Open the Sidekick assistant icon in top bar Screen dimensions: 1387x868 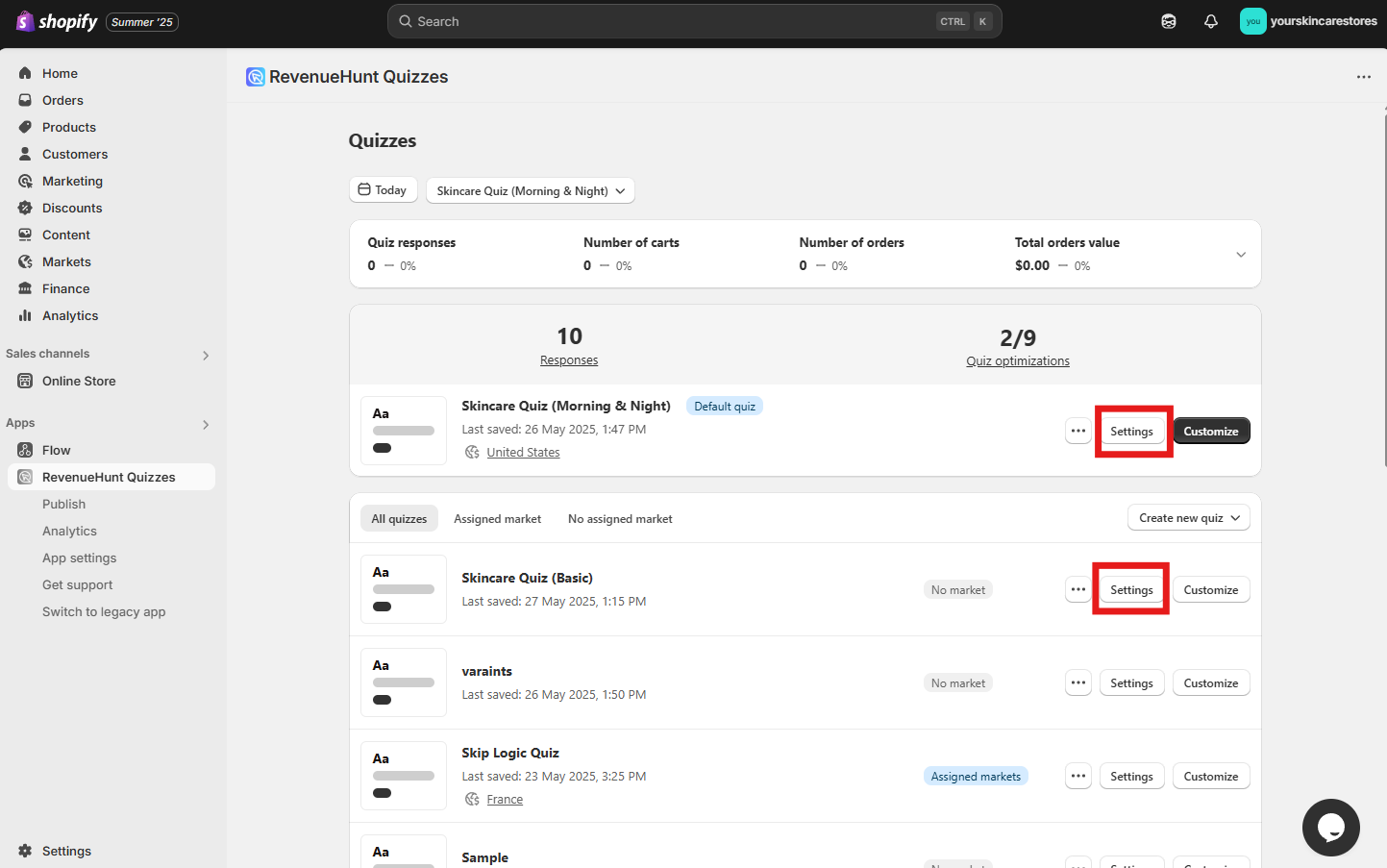coord(1169,21)
